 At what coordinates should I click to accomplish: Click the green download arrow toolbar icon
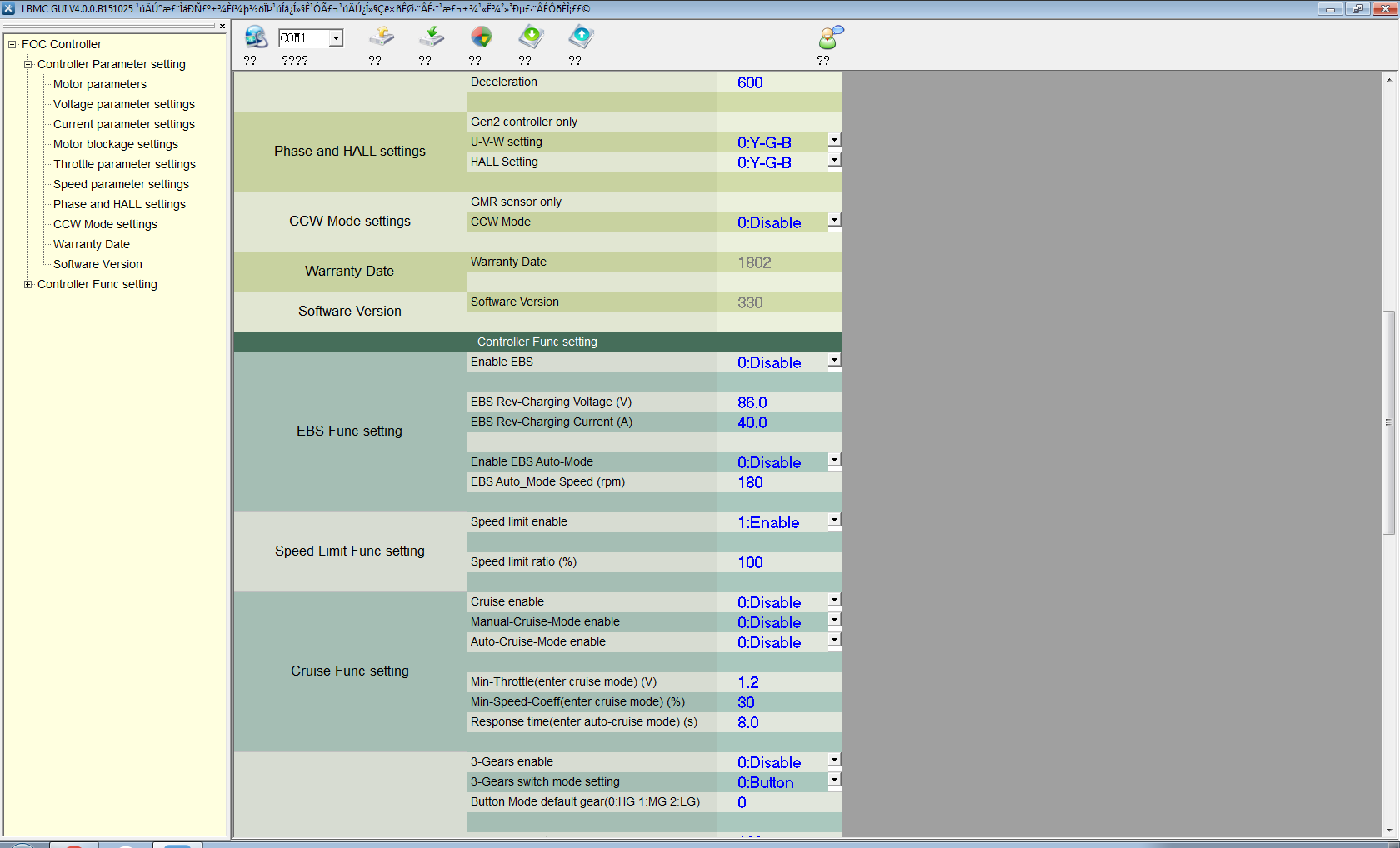click(x=531, y=37)
